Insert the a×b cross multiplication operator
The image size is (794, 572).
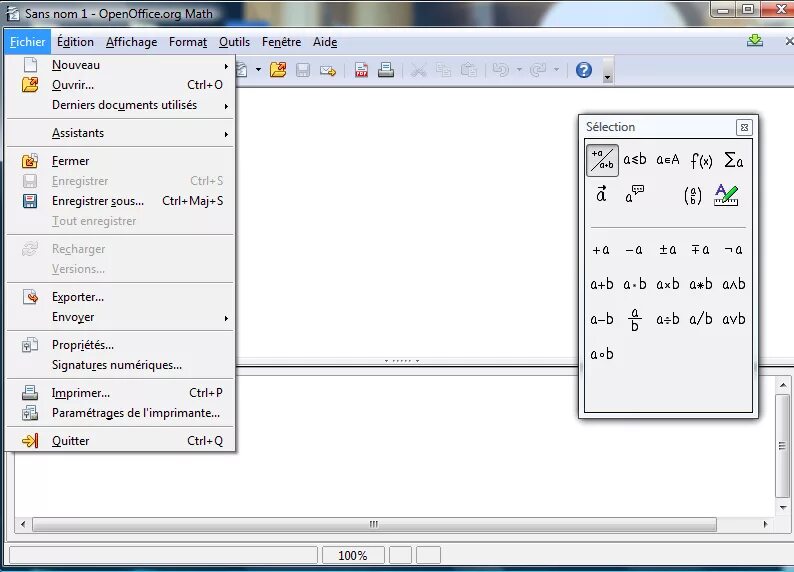pyautogui.click(x=667, y=284)
